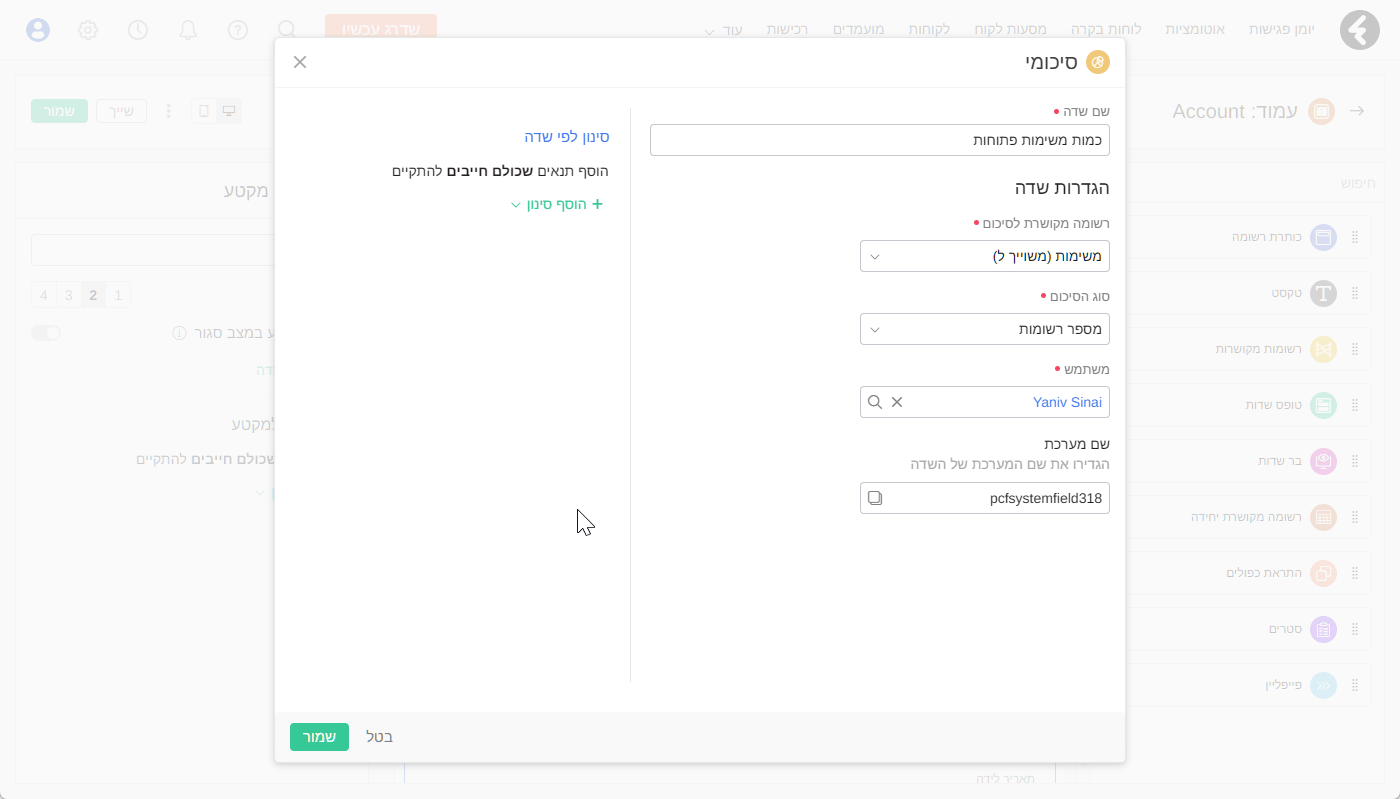This screenshot has height=799, width=1400.
Task: Click the שם שדה text field
Action: click(x=880, y=140)
